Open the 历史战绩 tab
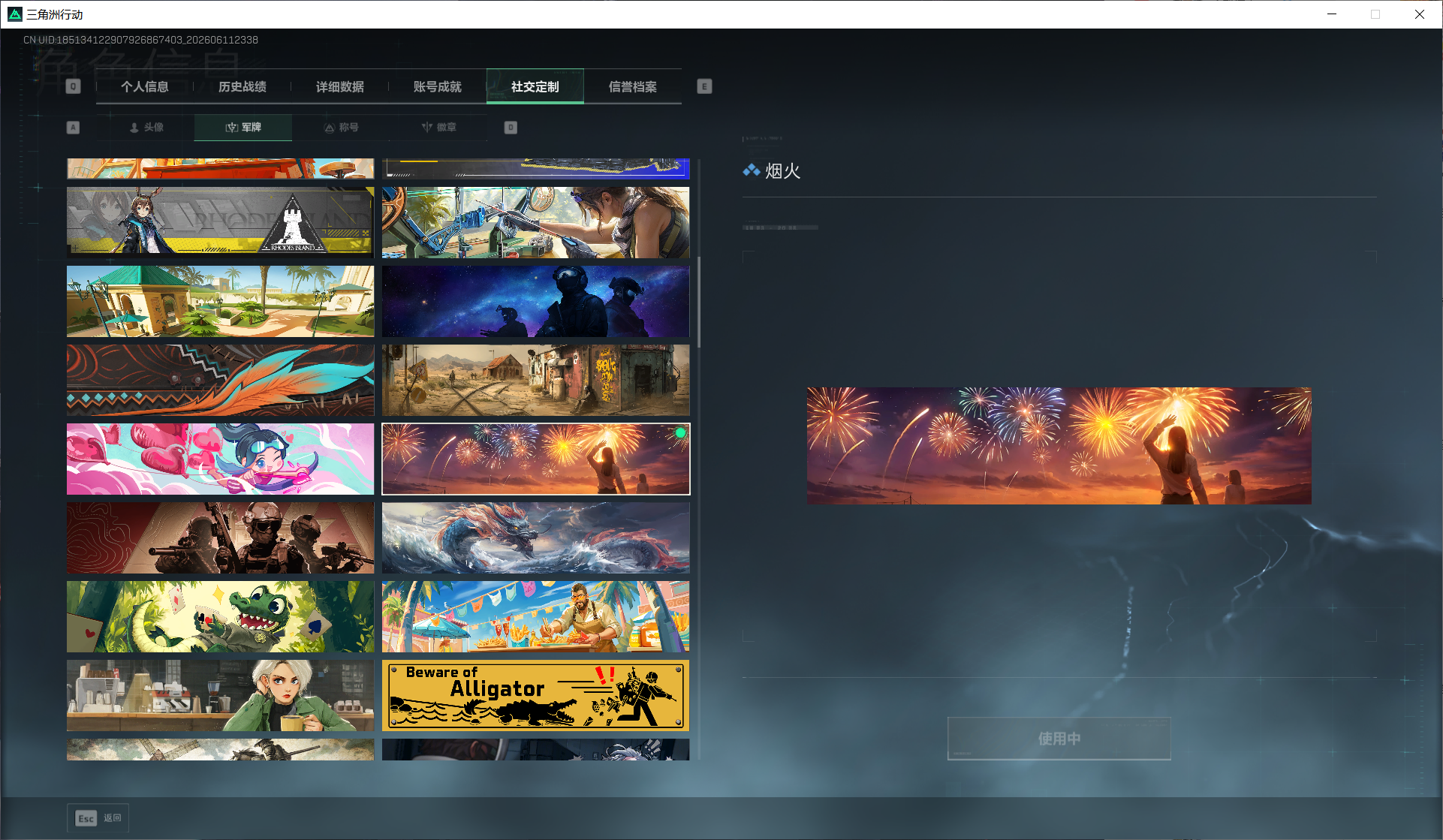Image resolution: width=1443 pixels, height=840 pixels. point(243,86)
